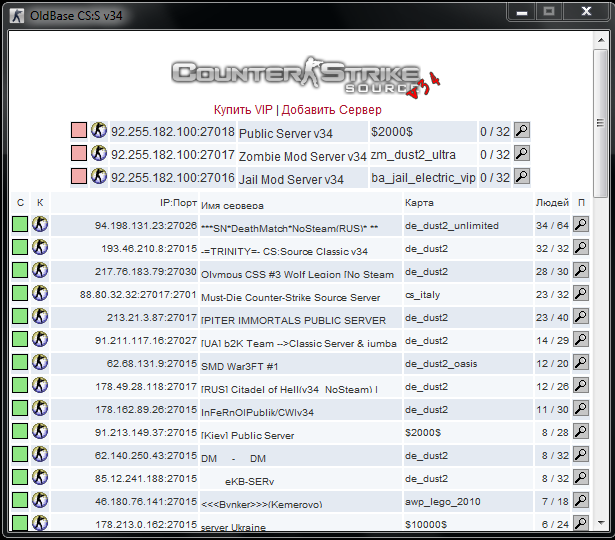The image size is (615, 540).
Task: Click magnifier for Citadel of Hell row
Action: pos(580,385)
